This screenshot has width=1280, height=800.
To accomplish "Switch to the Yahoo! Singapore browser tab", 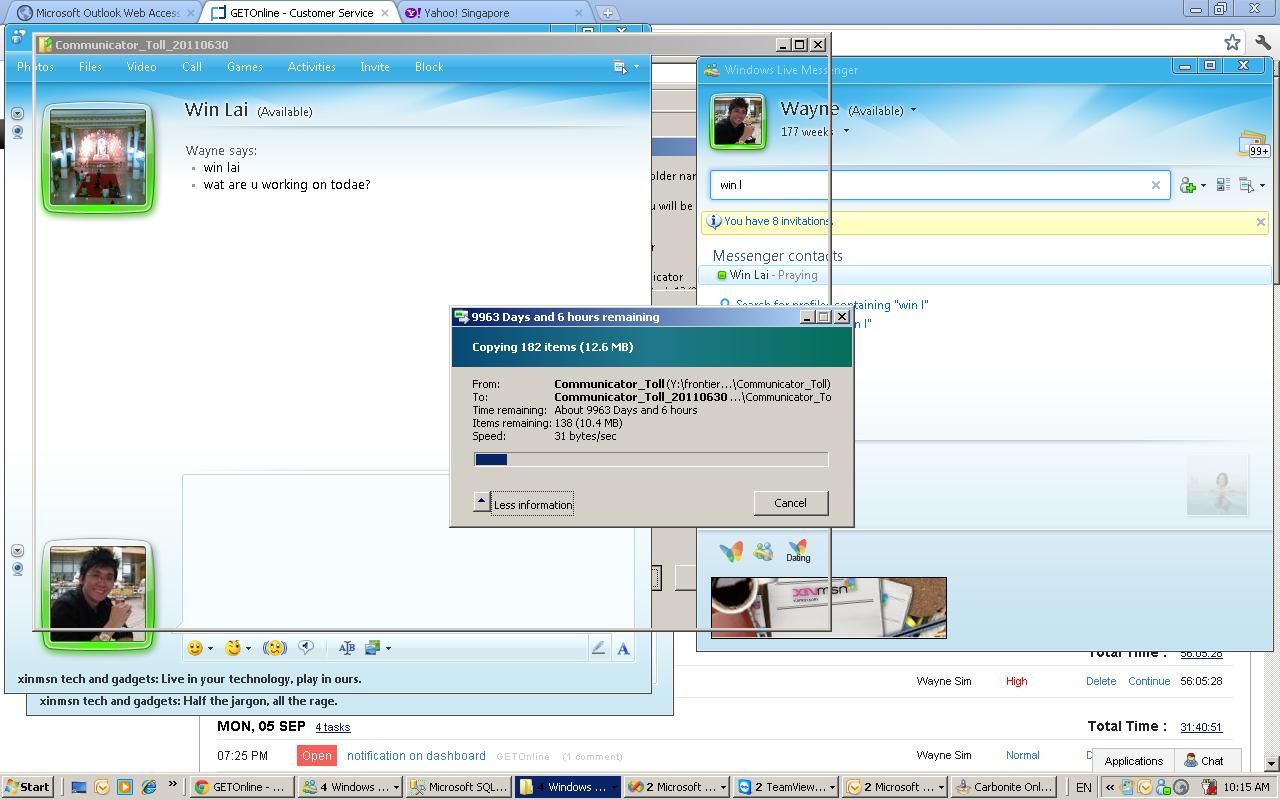I will (x=495, y=13).
